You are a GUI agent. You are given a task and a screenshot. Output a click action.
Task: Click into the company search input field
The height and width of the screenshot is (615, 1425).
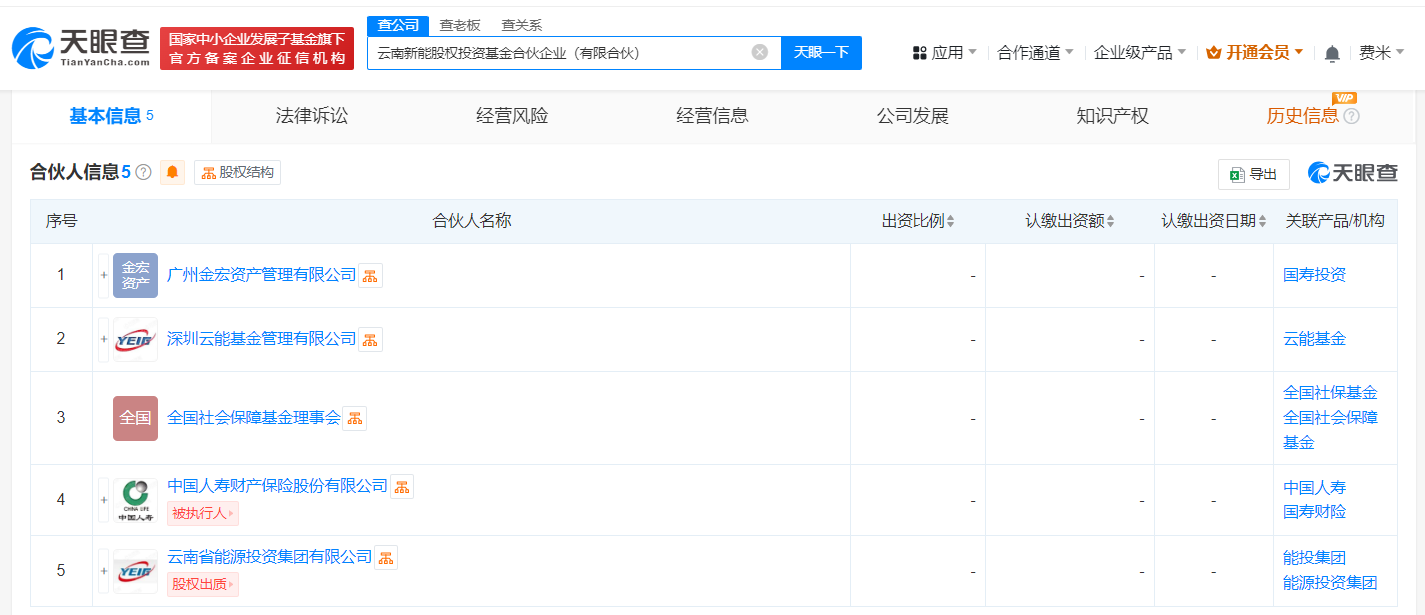560,52
